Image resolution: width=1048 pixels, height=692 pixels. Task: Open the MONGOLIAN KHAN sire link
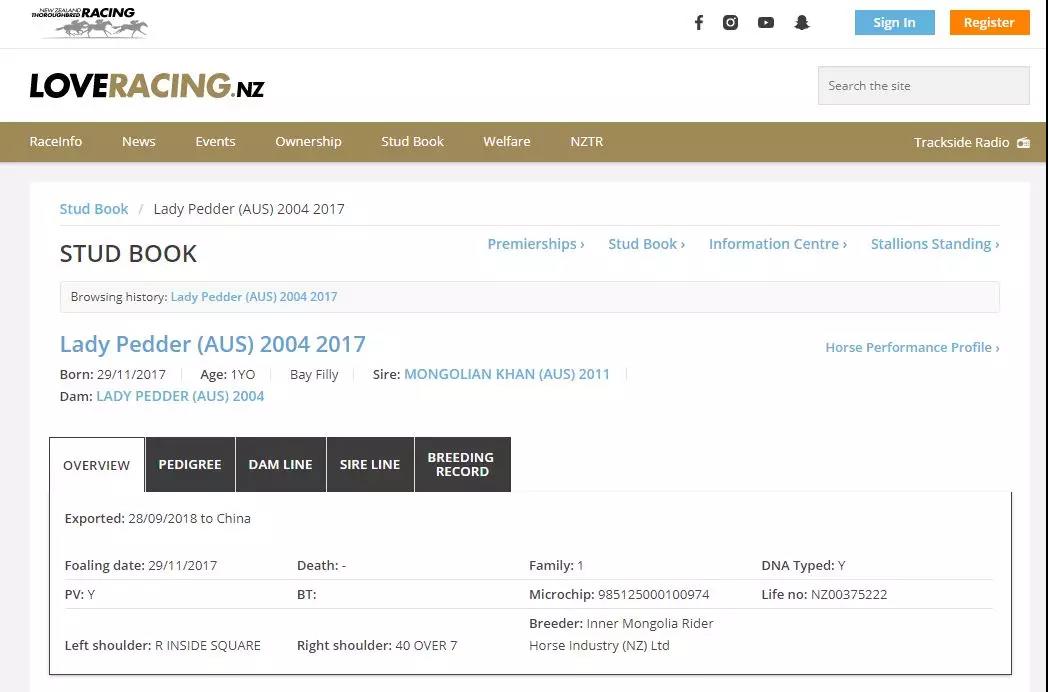coord(507,374)
